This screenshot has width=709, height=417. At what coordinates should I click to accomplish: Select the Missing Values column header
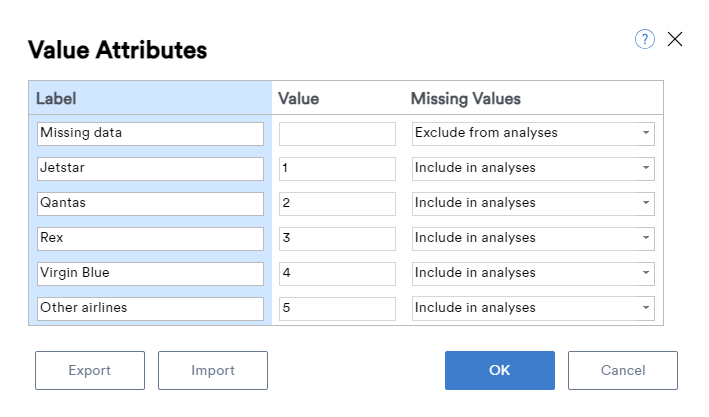coord(466,99)
